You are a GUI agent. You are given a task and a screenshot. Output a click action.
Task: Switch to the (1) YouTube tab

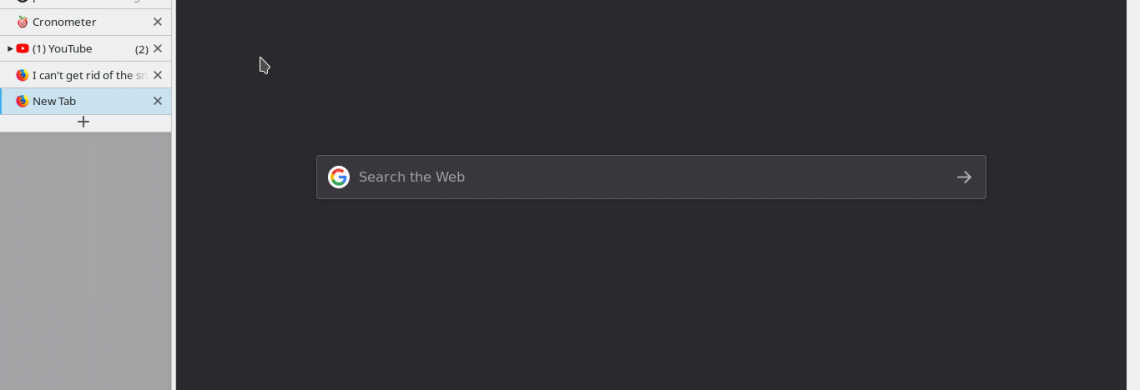(86, 49)
